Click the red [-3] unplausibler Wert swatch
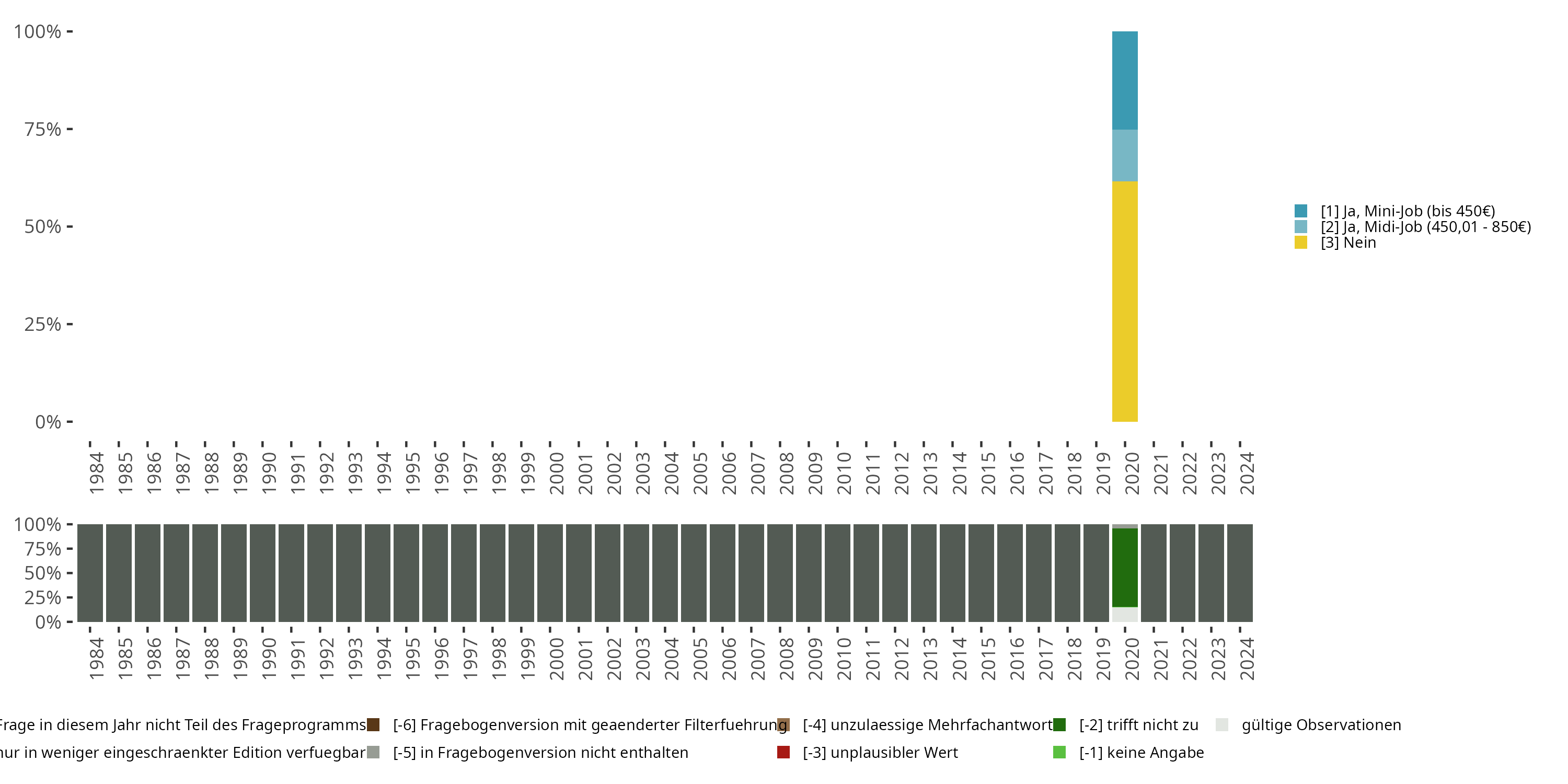The image size is (1568, 784). pyautogui.click(x=783, y=752)
